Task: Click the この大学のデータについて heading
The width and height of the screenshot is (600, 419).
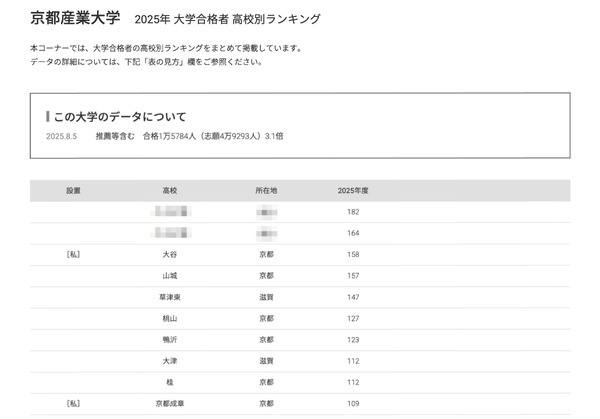Action: click(x=120, y=117)
